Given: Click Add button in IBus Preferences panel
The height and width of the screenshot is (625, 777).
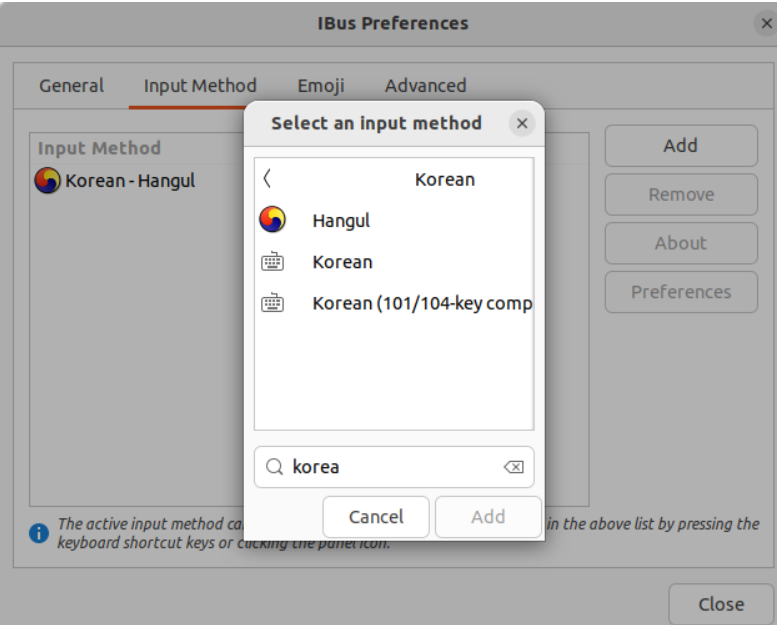Looking at the screenshot, I should 681,146.
